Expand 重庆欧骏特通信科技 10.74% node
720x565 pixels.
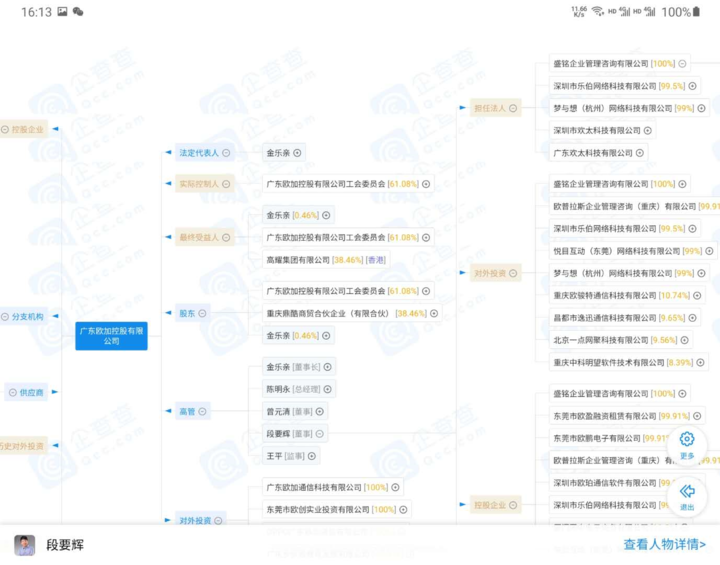[697, 295]
